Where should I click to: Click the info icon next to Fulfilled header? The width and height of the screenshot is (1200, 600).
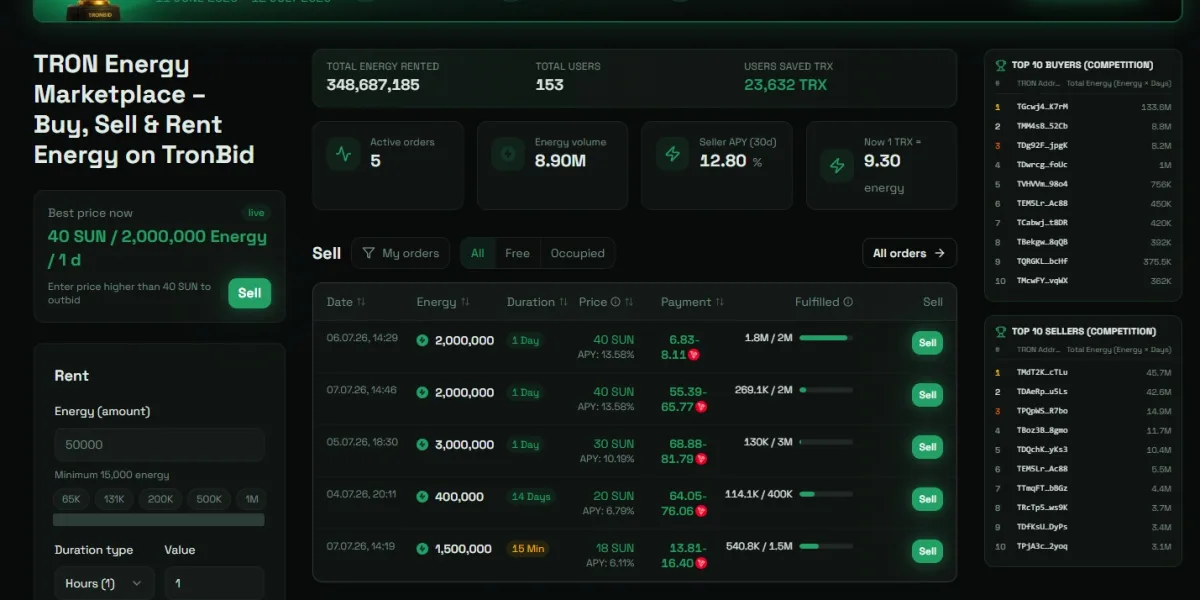pos(848,302)
